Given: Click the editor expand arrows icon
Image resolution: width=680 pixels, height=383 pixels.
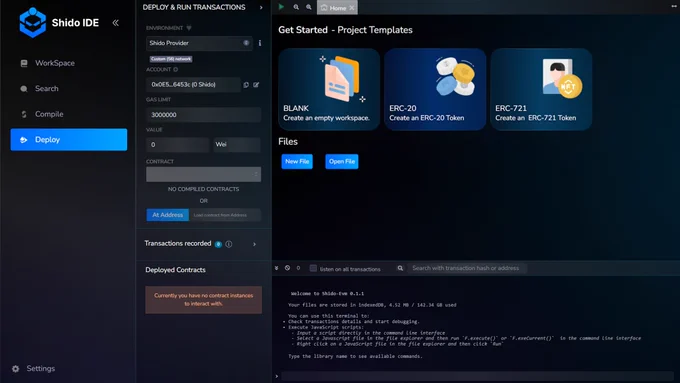Looking at the screenshot, I should [x=673, y=7].
